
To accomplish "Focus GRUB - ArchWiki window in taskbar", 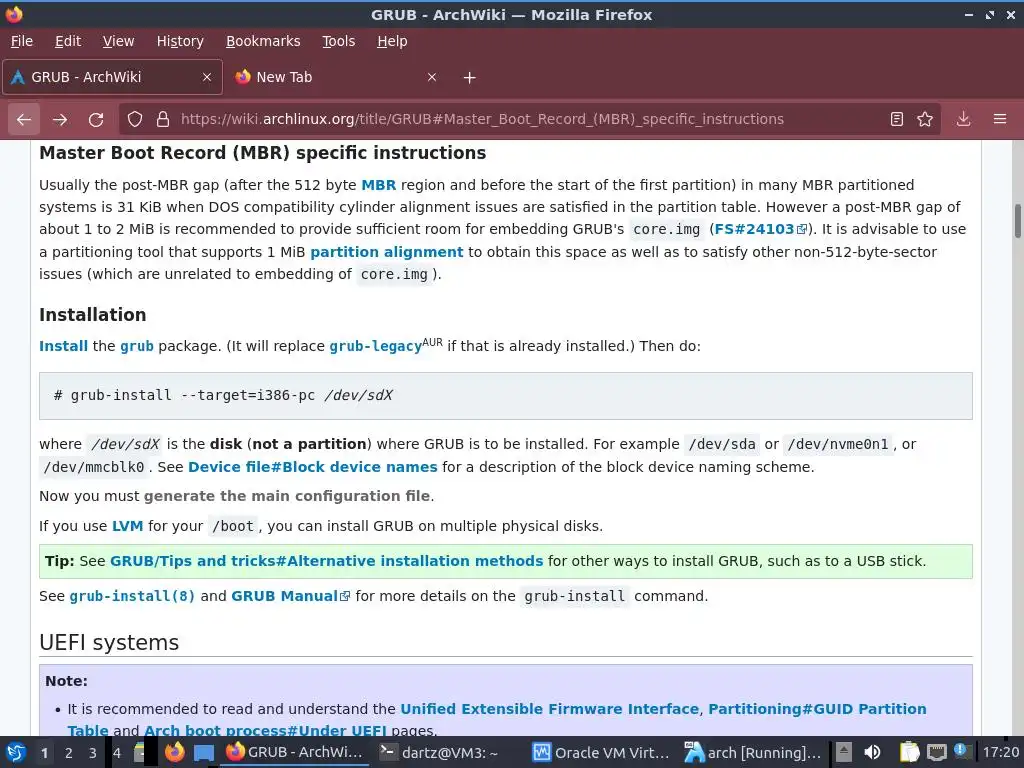I will 295,752.
